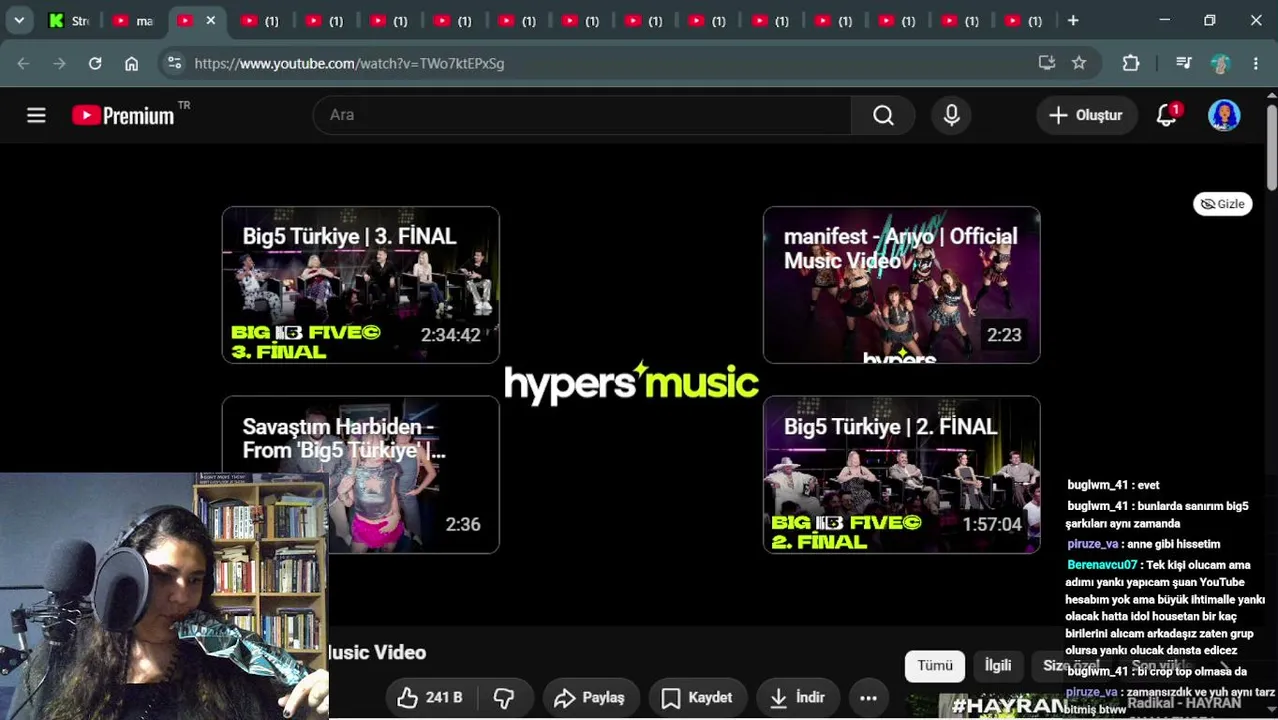Click the #HAYRAN recommended video thumbnail

1002,706
